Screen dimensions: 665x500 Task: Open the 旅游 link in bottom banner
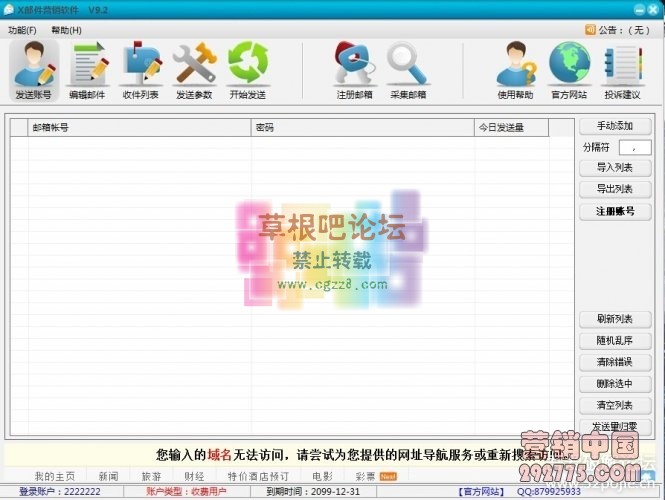[151, 476]
